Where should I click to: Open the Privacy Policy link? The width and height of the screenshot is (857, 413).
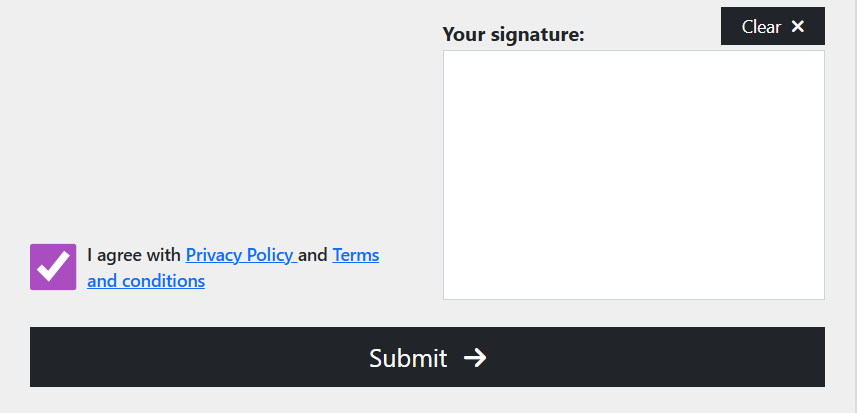(x=240, y=255)
